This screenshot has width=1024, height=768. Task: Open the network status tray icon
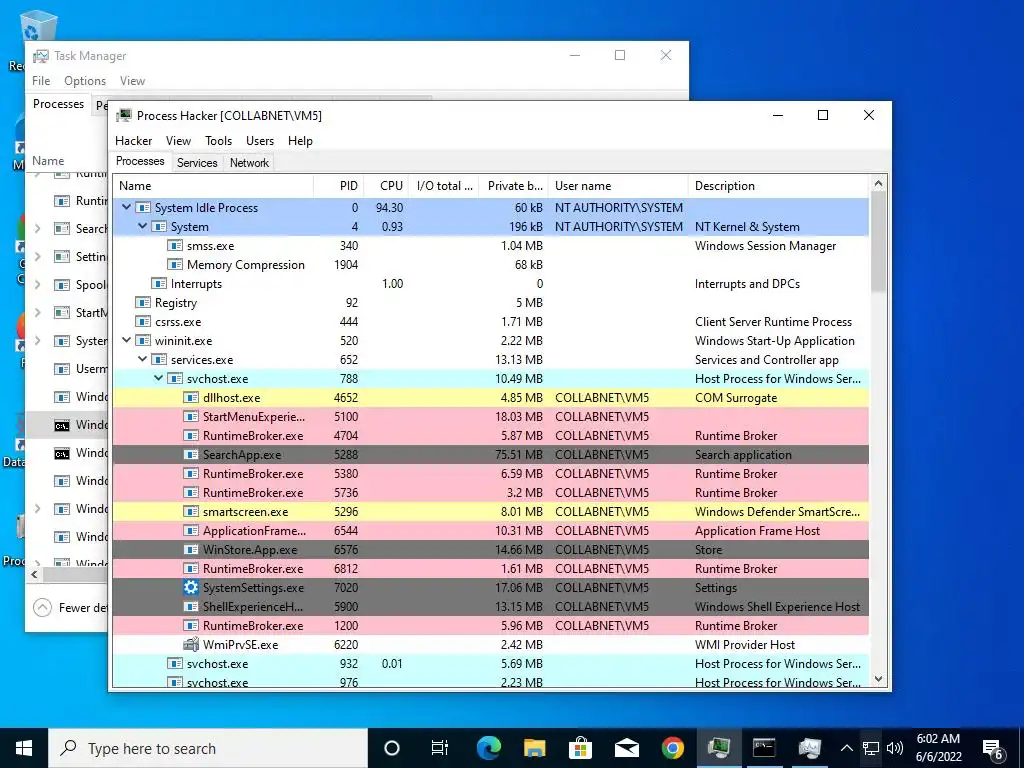871,748
